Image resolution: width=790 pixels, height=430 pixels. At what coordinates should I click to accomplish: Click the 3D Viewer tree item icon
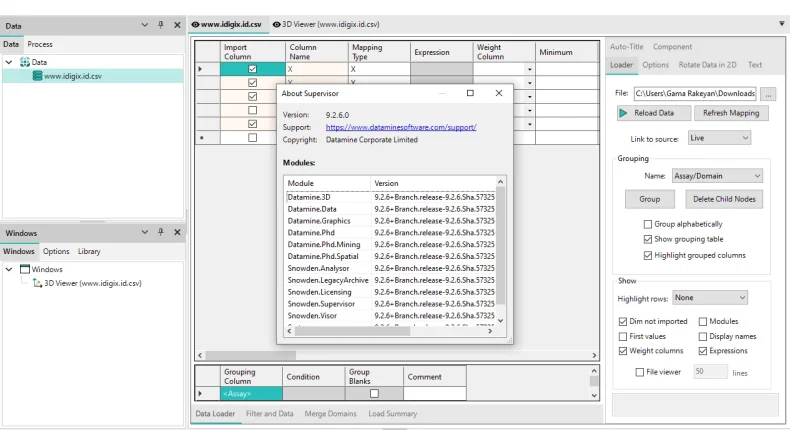point(37,283)
